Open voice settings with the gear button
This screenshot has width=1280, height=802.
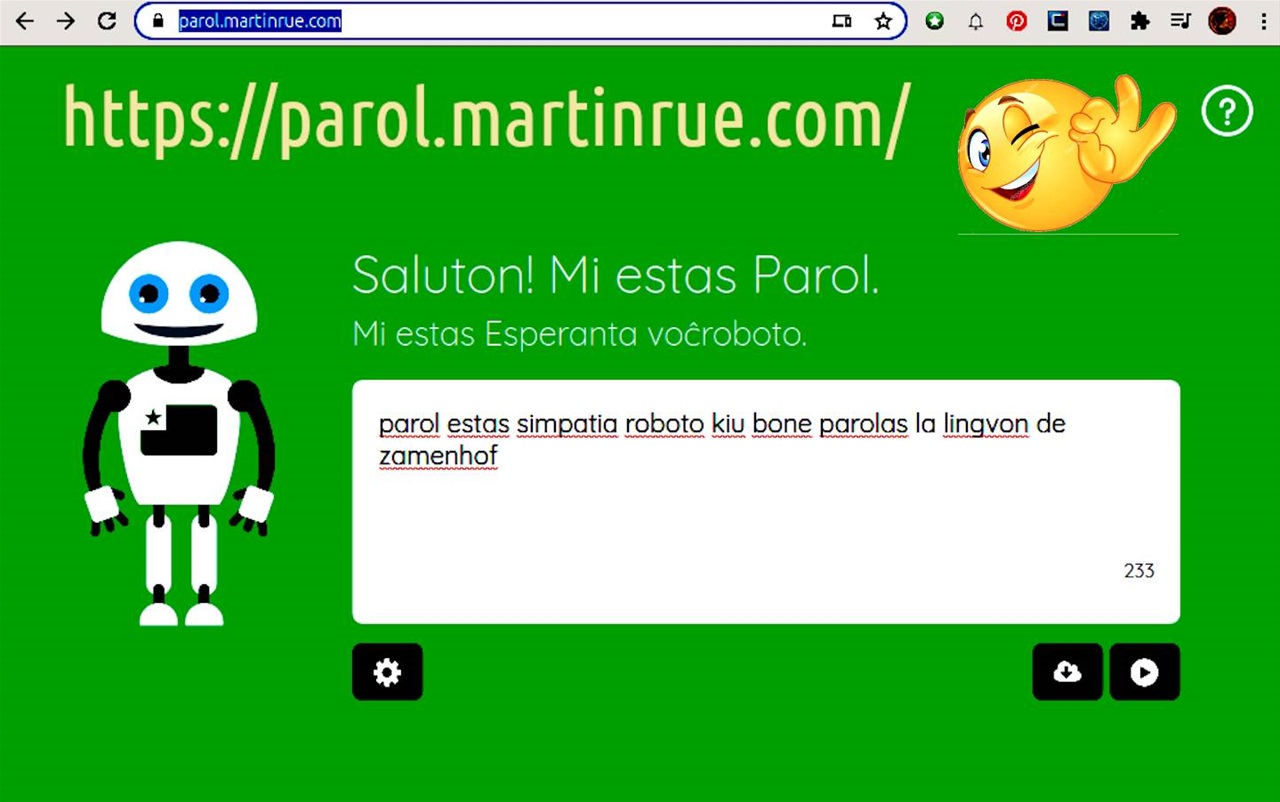[x=387, y=672]
